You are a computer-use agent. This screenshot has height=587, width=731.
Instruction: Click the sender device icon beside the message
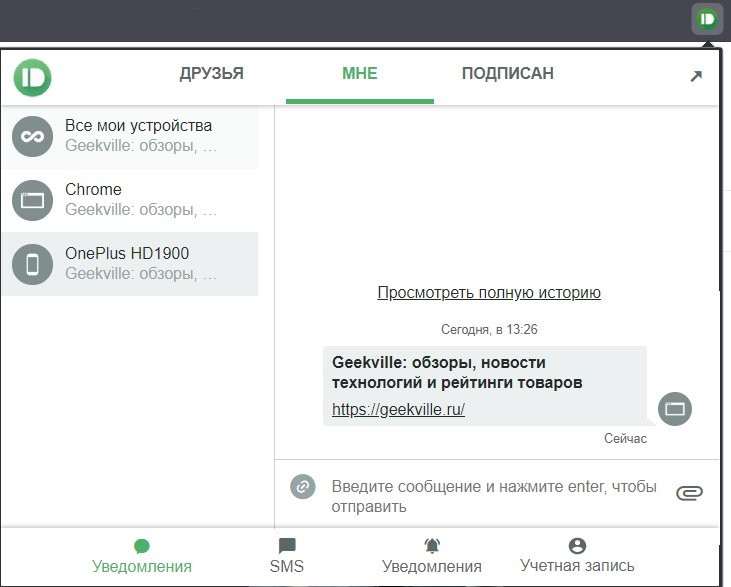tap(675, 408)
